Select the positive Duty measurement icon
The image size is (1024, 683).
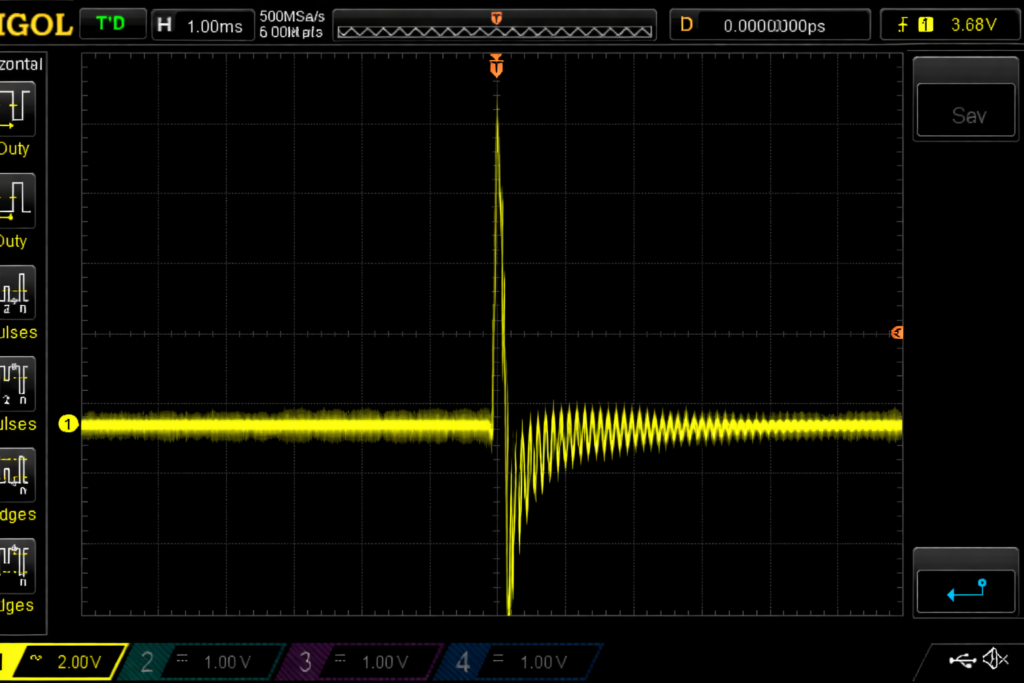tap(17, 108)
